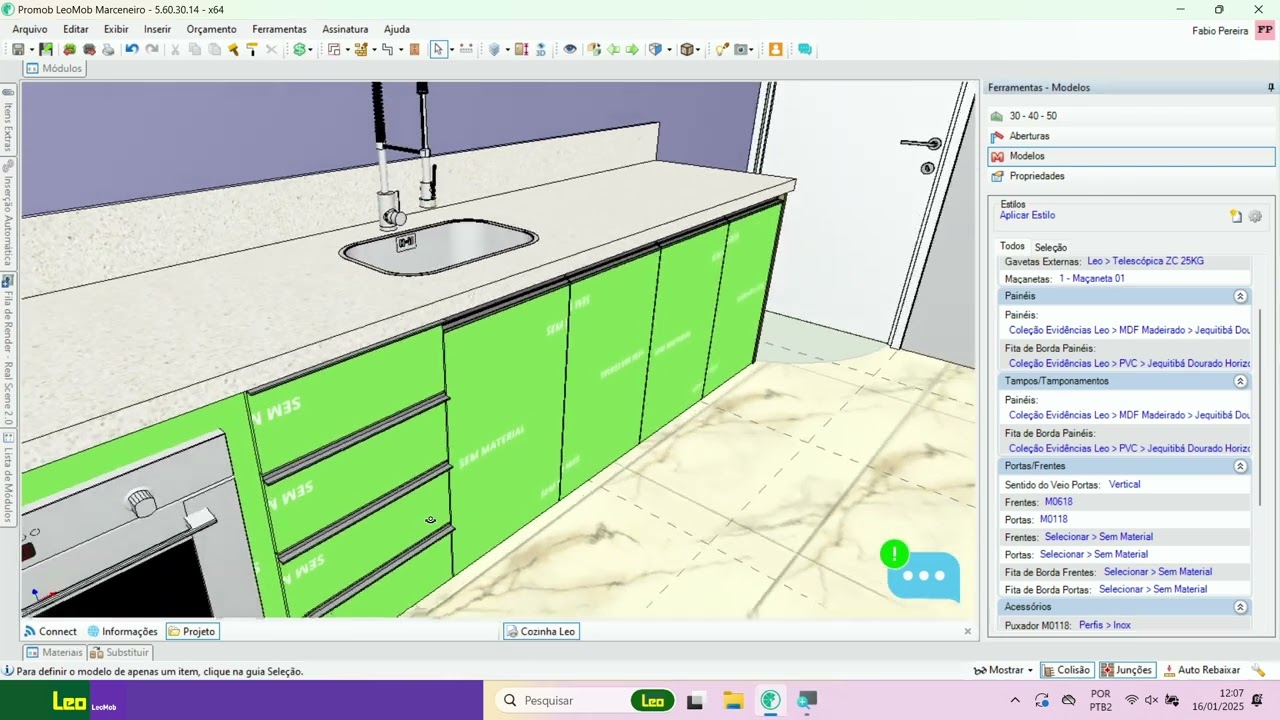Image resolution: width=1280 pixels, height=720 pixels.
Task: Click the wrench settings icon in status bar
Action: click(x=1258, y=670)
